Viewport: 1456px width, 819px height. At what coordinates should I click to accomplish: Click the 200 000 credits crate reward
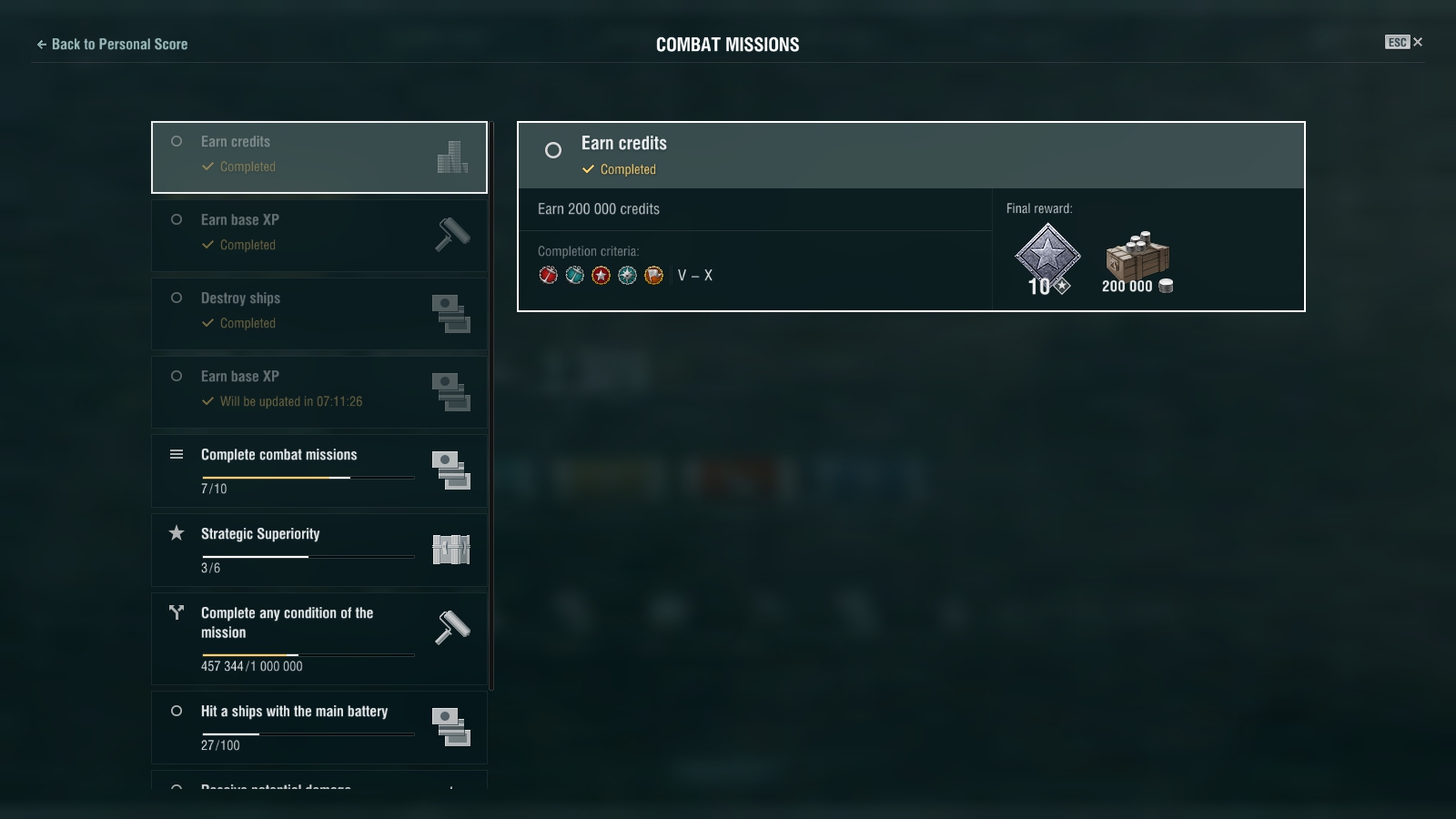[1137, 263]
